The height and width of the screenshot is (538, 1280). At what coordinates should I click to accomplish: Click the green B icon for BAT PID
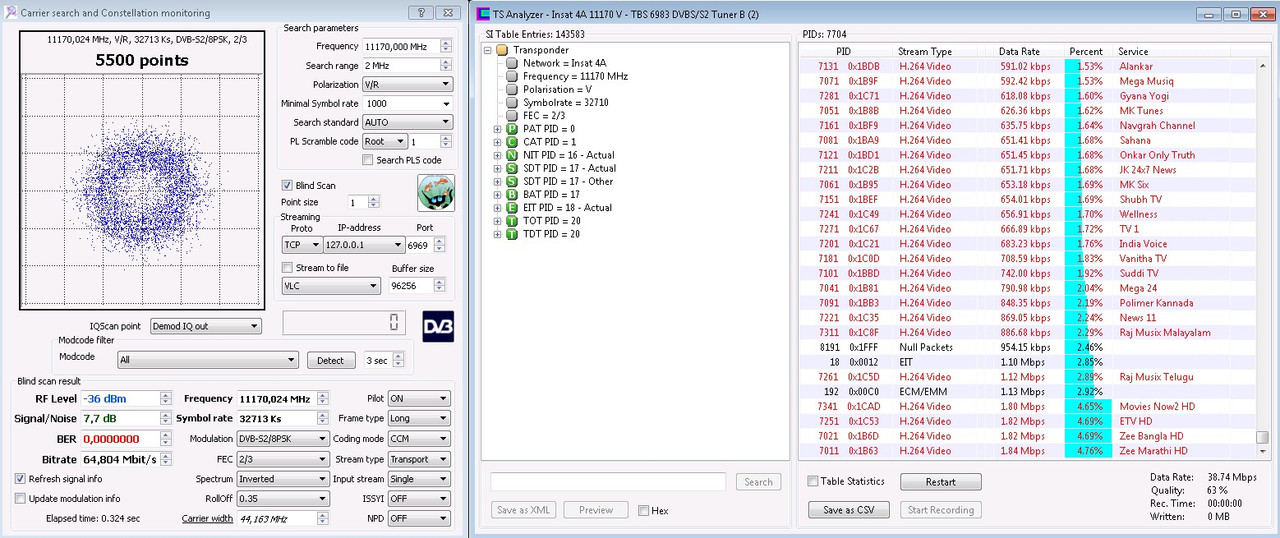512,194
